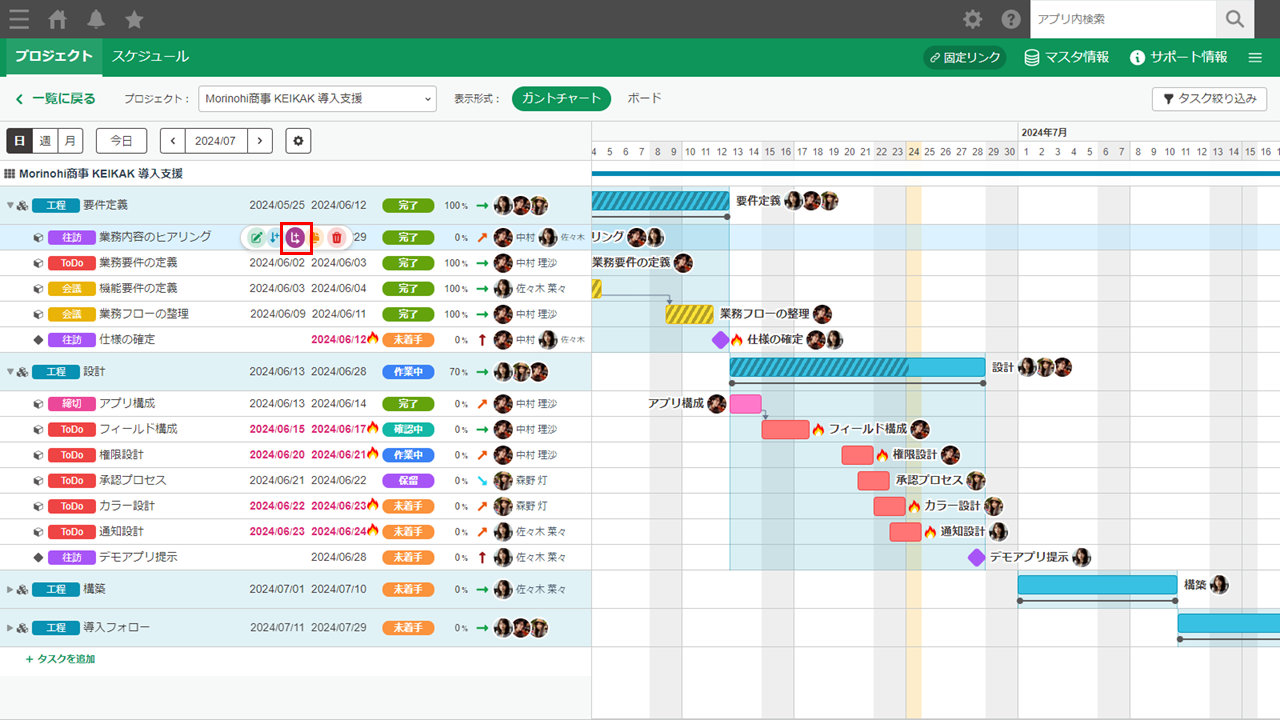Click the タスク絞り込み filter button
The image size is (1280, 720).
tap(1209, 98)
